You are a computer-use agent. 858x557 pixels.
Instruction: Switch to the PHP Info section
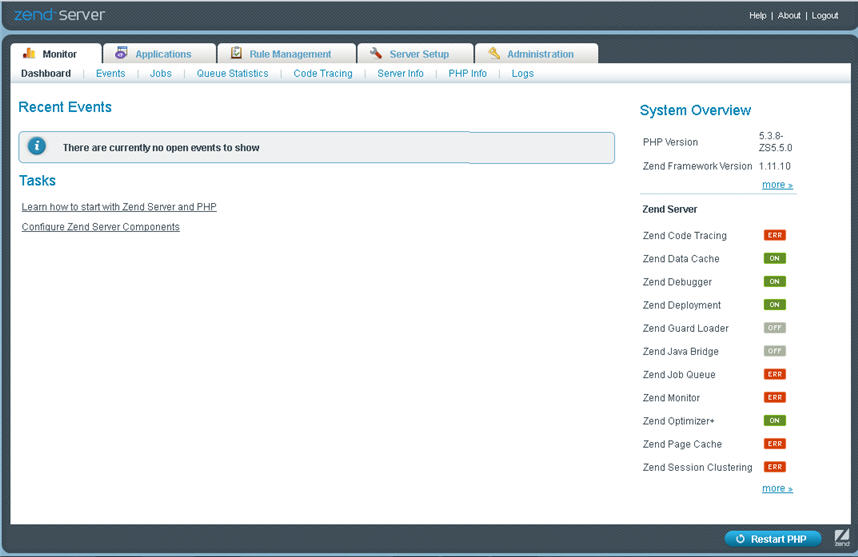[x=467, y=73]
